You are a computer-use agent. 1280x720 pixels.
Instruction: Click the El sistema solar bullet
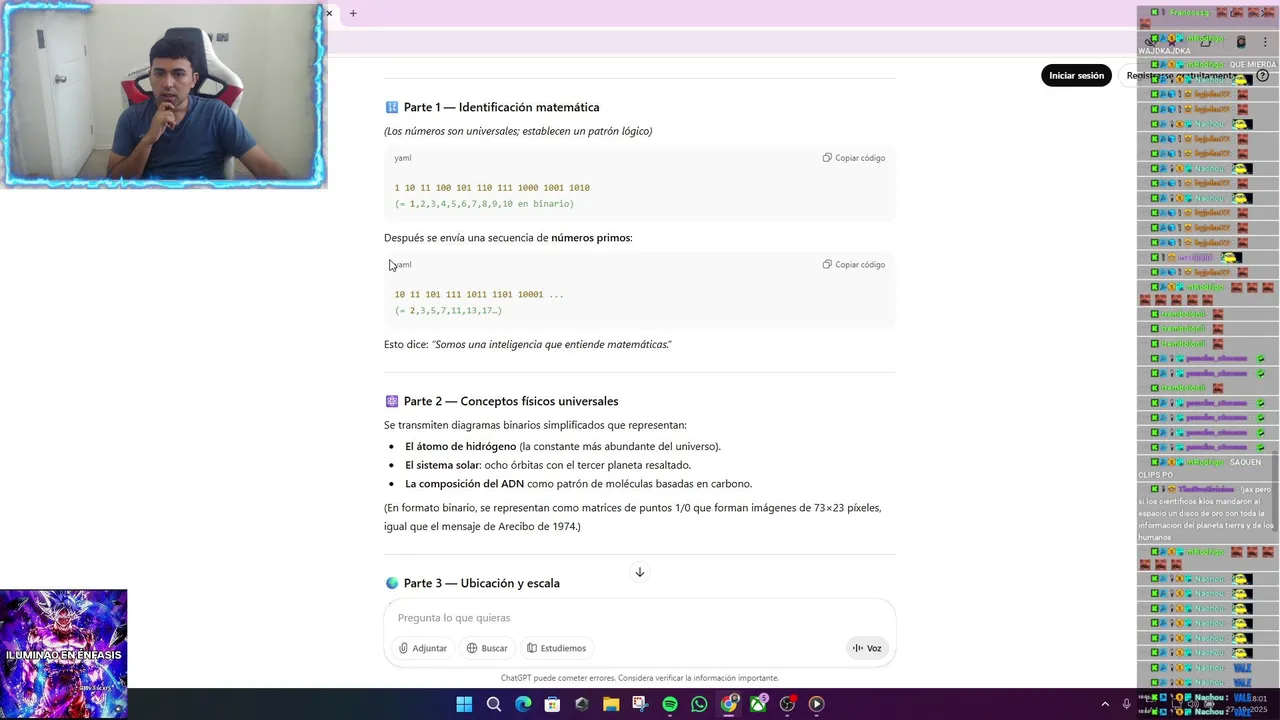pyautogui.click(x=548, y=465)
